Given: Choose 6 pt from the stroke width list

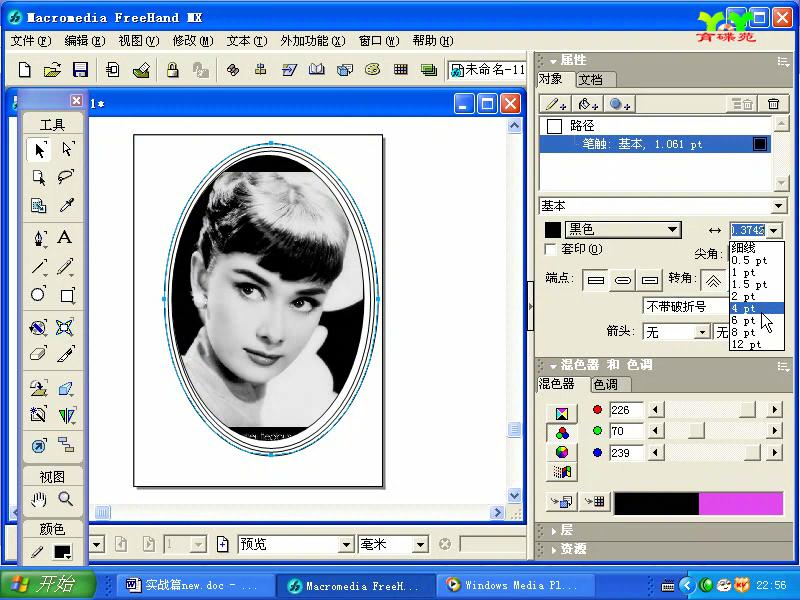Looking at the screenshot, I should pos(757,321).
